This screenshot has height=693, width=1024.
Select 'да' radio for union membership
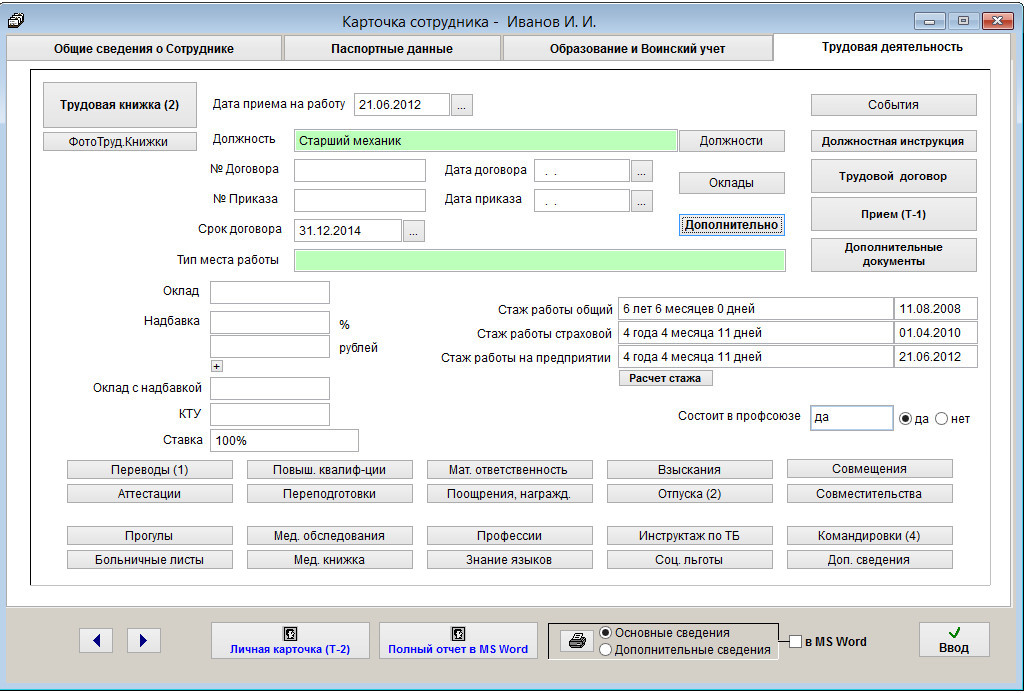pyautogui.click(x=905, y=419)
